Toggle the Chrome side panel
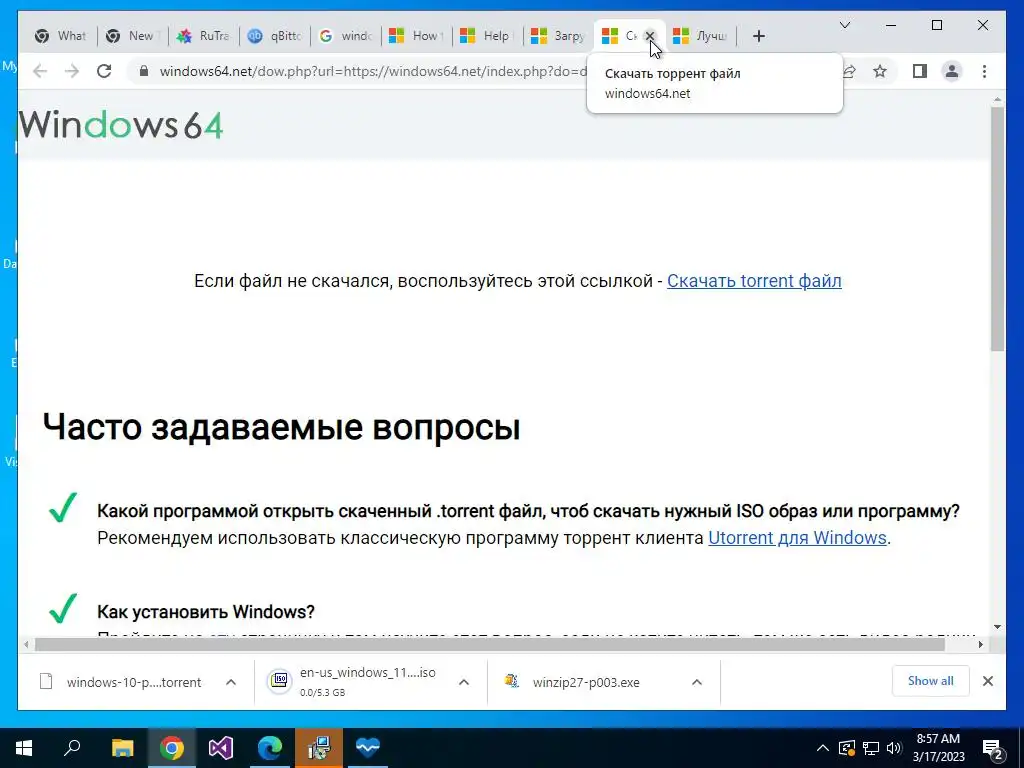This screenshot has height=768, width=1024. tap(920, 71)
